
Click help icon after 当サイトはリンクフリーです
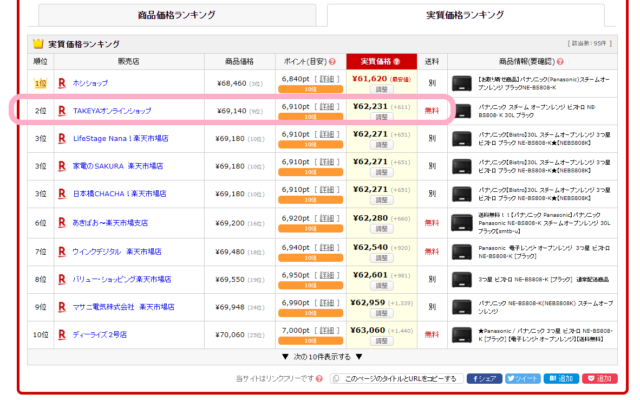tap(319, 379)
